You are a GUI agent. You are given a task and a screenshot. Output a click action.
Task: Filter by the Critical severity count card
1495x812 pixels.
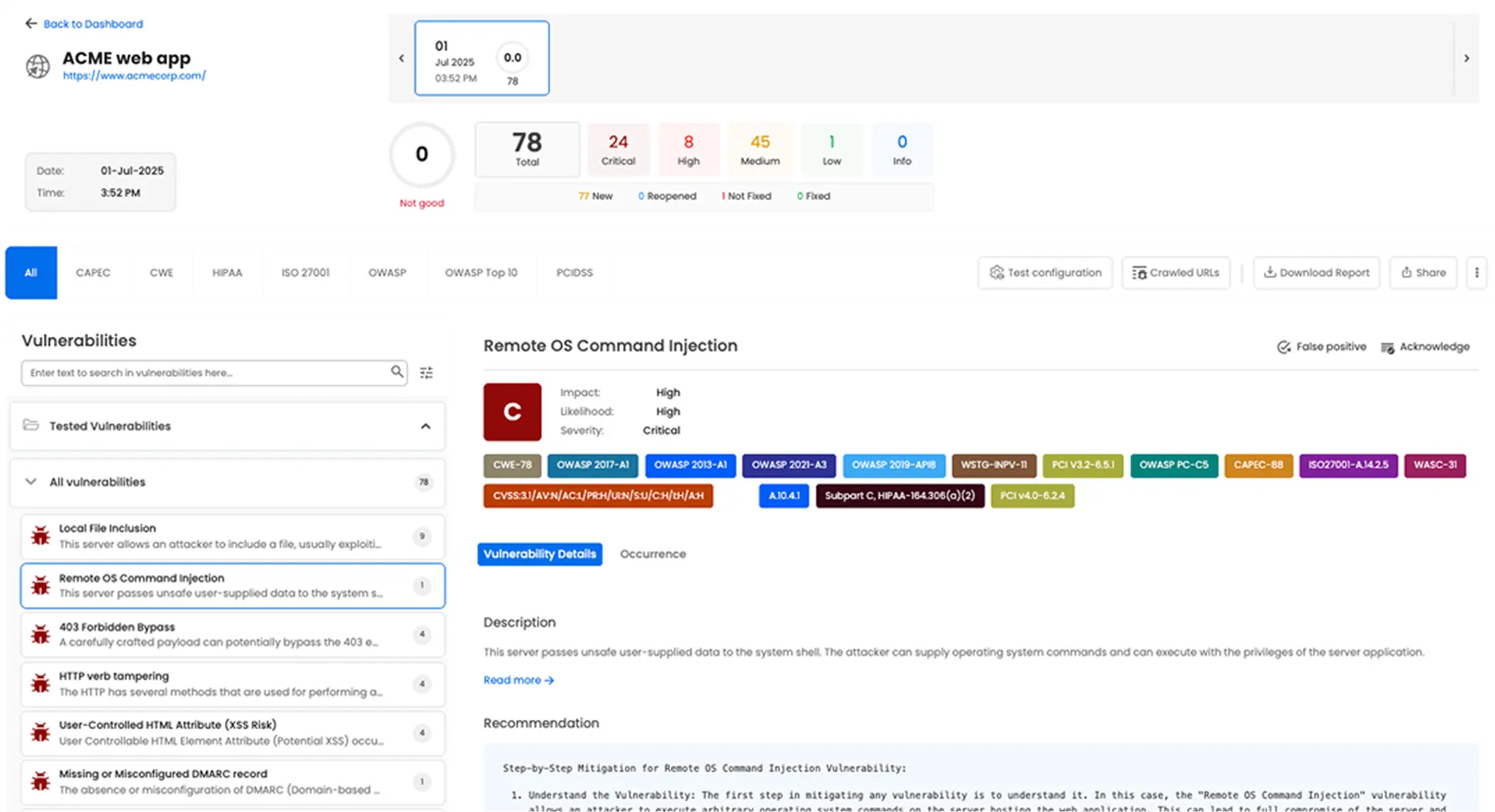pyautogui.click(x=618, y=150)
